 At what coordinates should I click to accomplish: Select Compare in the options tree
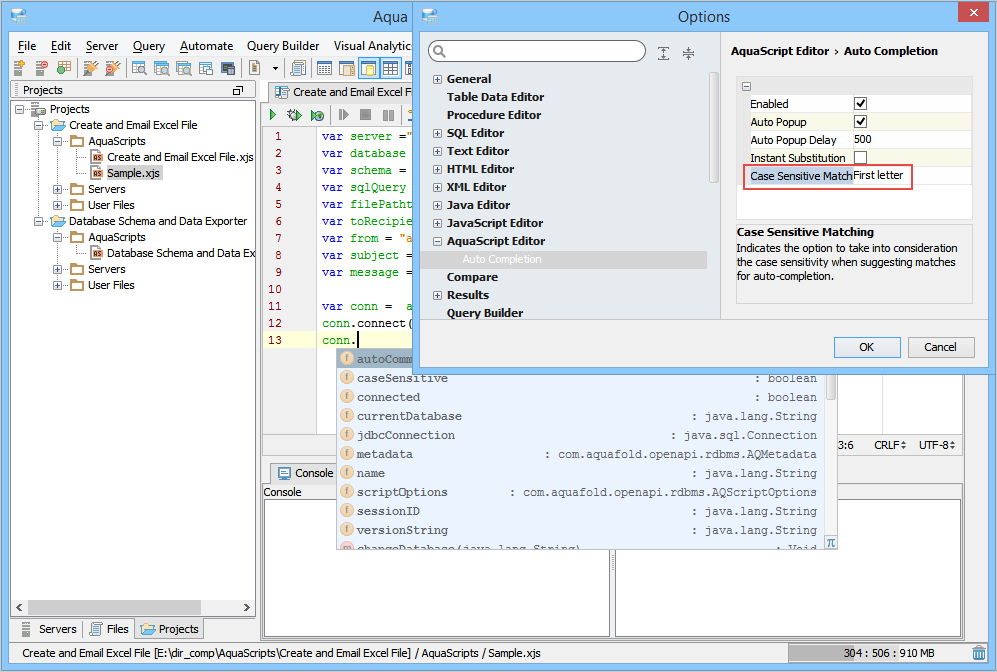point(472,277)
